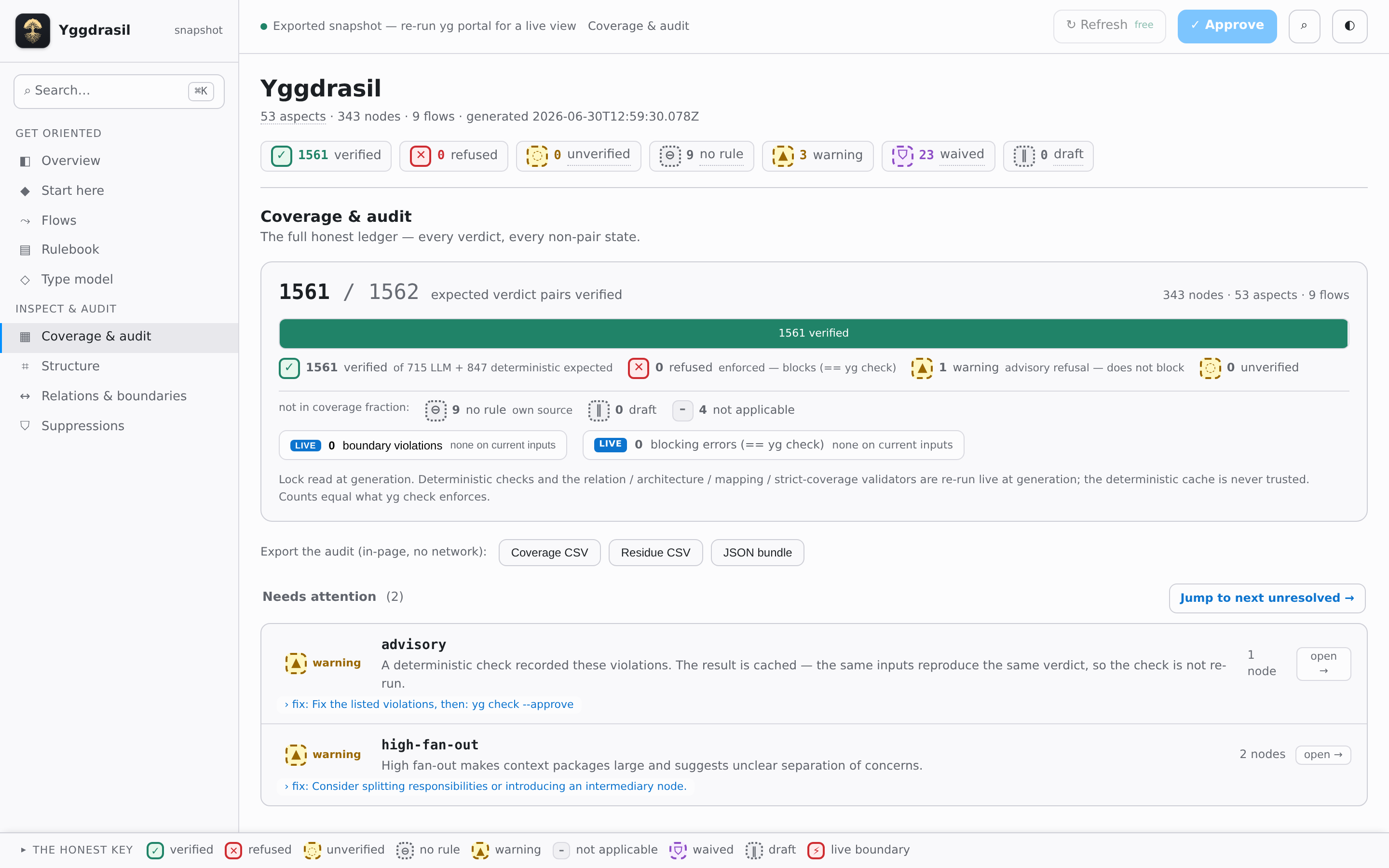Filter by 23 waived chip
The image size is (1389, 868).
[x=938, y=156]
